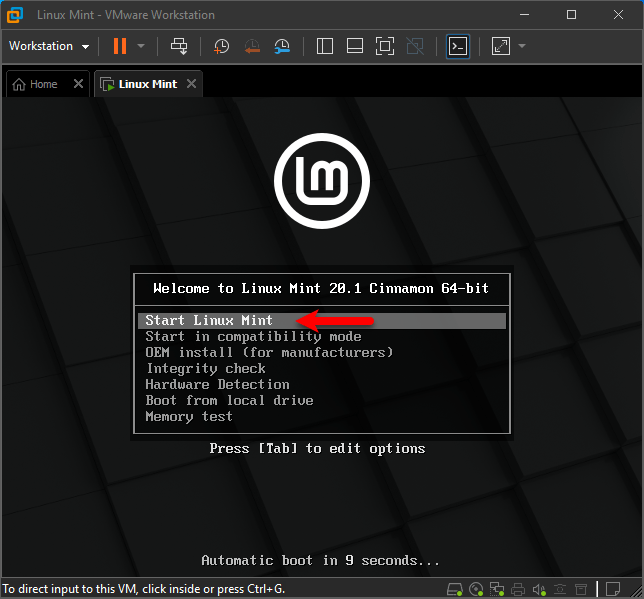Open the power options dropdown arrow
Image resolution: width=644 pixels, height=599 pixels.
(x=141, y=46)
